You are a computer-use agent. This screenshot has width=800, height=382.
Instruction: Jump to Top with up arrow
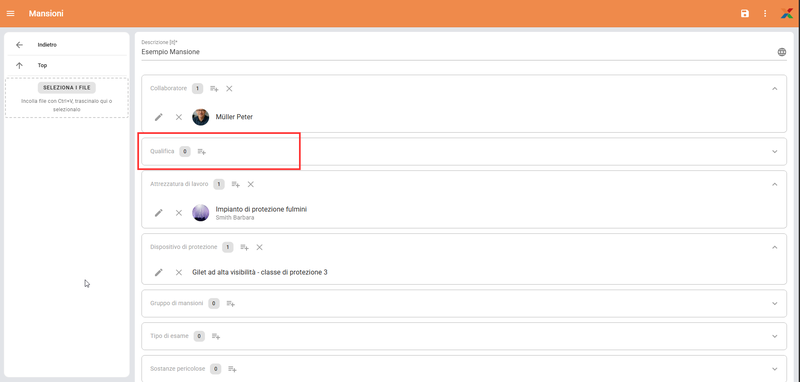19,65
